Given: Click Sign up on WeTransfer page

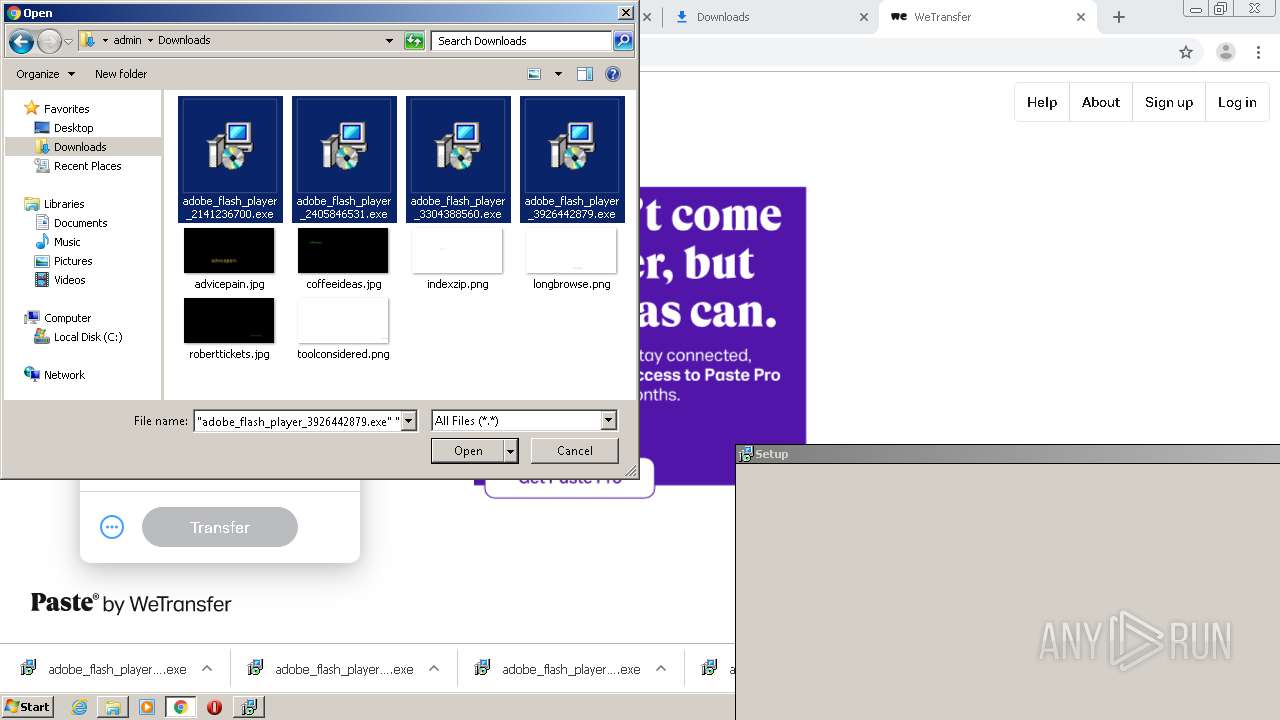Looking at the screenshot, I should click(x=1169, y=102).
